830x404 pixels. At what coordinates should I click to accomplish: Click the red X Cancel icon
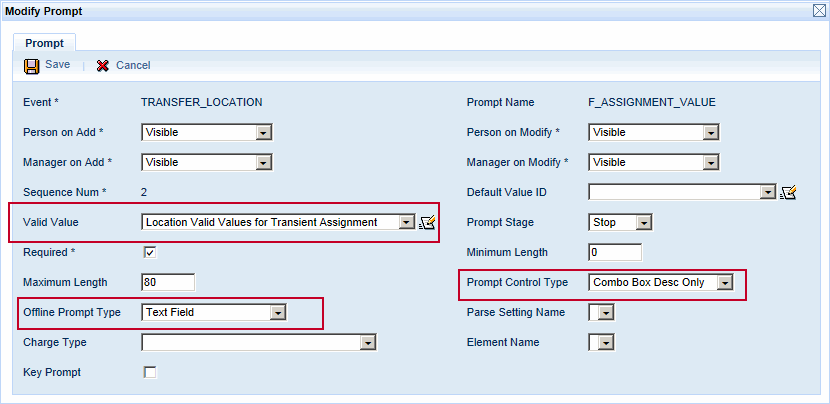click(x=103, y=65)
